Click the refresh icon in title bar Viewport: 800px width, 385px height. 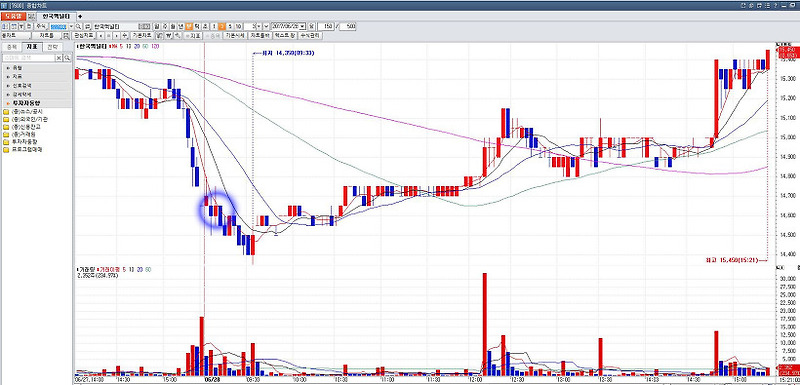(x=743, y=5)
